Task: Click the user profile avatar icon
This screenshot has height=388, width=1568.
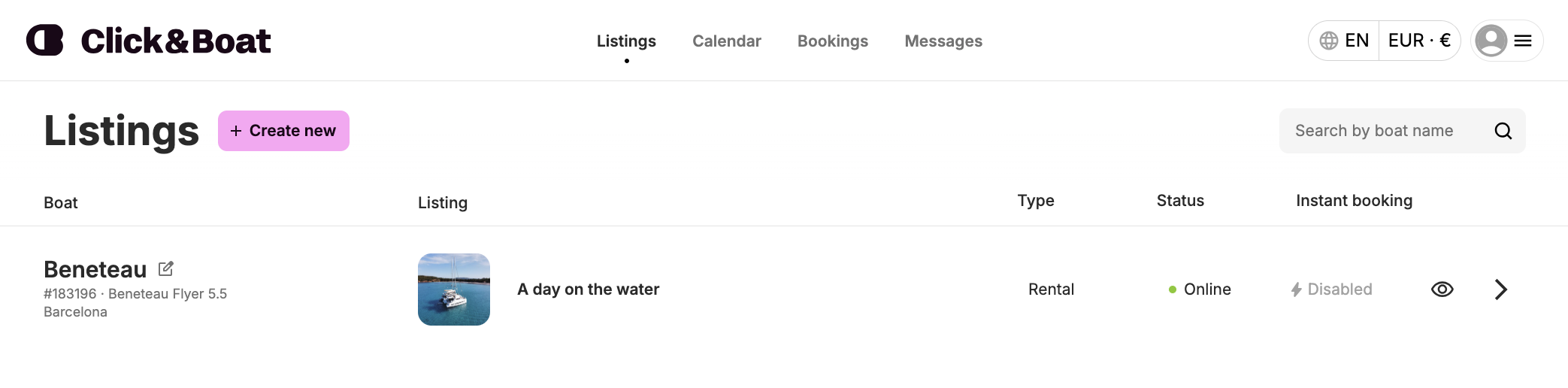Action: (1491, 41)
